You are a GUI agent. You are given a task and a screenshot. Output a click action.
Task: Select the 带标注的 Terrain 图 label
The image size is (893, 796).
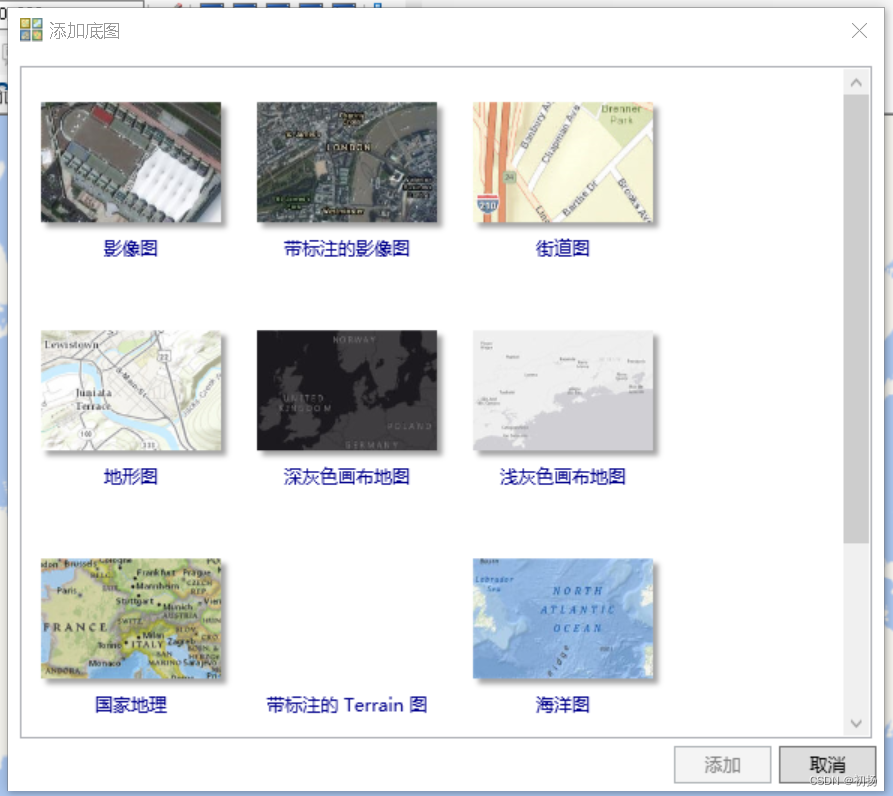pyautogui.click(x=346, y=705)
